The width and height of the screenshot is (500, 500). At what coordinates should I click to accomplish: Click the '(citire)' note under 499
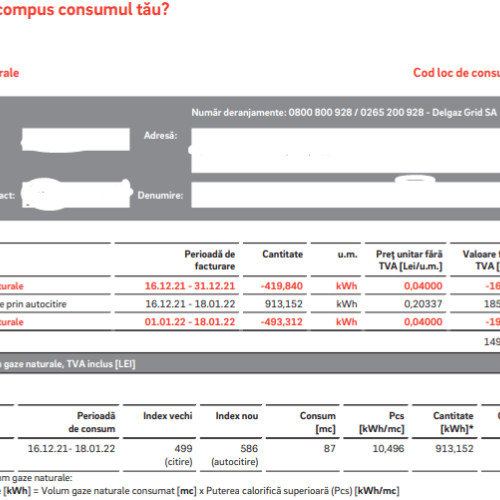pos(178,462)
